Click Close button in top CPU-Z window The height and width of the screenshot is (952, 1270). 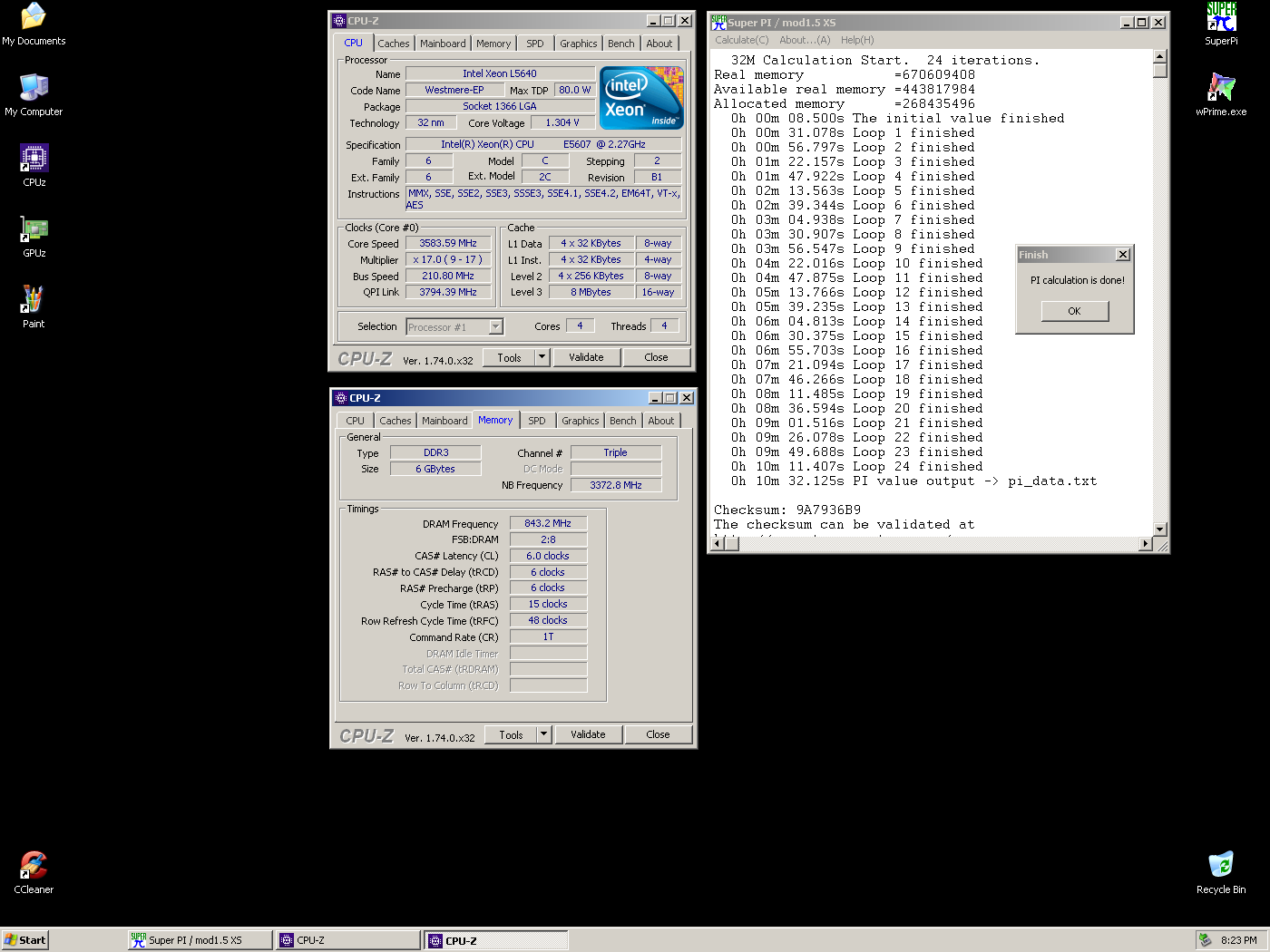point(656,357)
